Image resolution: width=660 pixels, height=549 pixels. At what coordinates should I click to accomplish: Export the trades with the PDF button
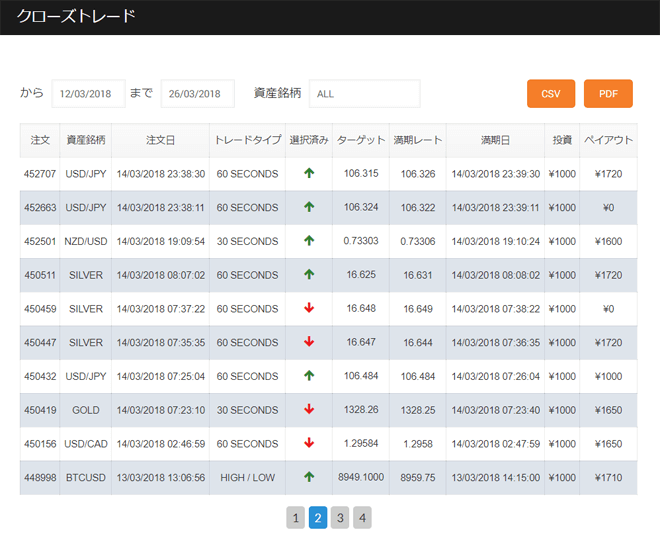click(x=608, y=93)
